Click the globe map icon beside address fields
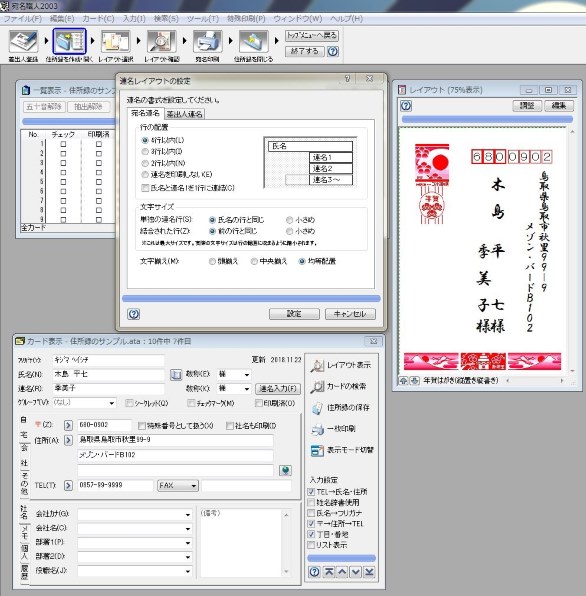586x596 pixels. pos(285,470)
